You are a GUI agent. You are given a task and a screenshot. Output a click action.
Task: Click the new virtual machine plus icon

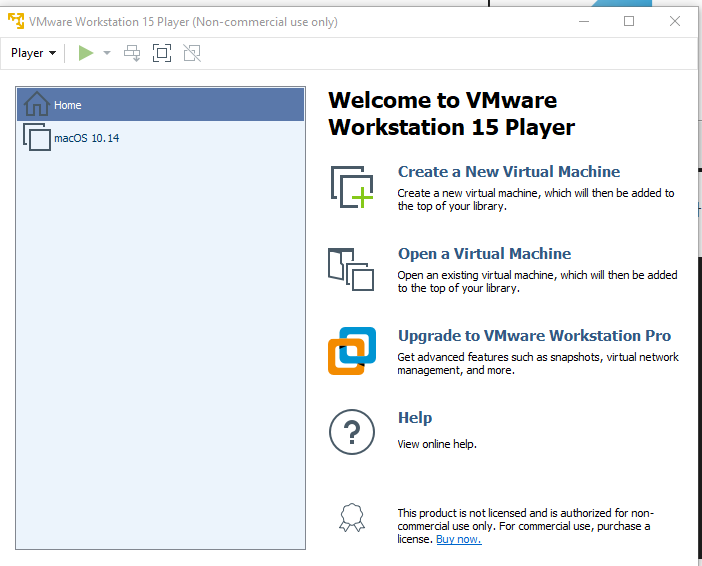(352, 187)
